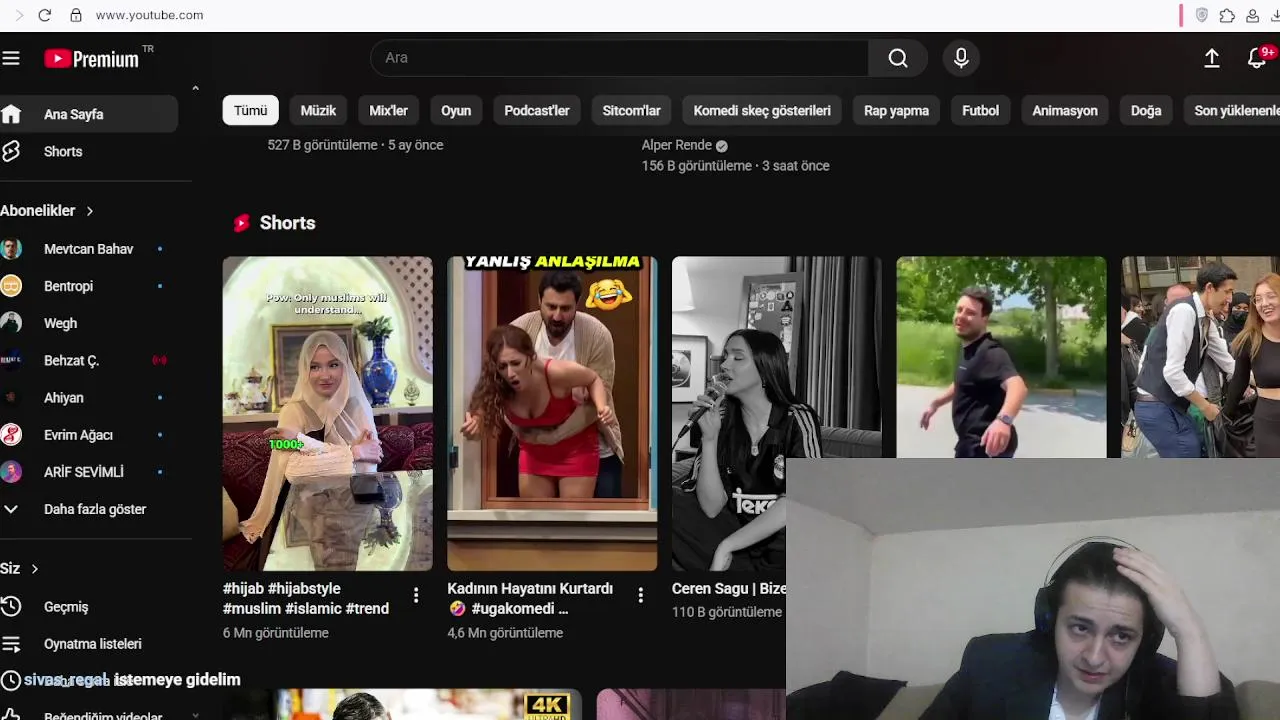
Task: Open Bentropi channel avatar
Action: tap(11, 286)
